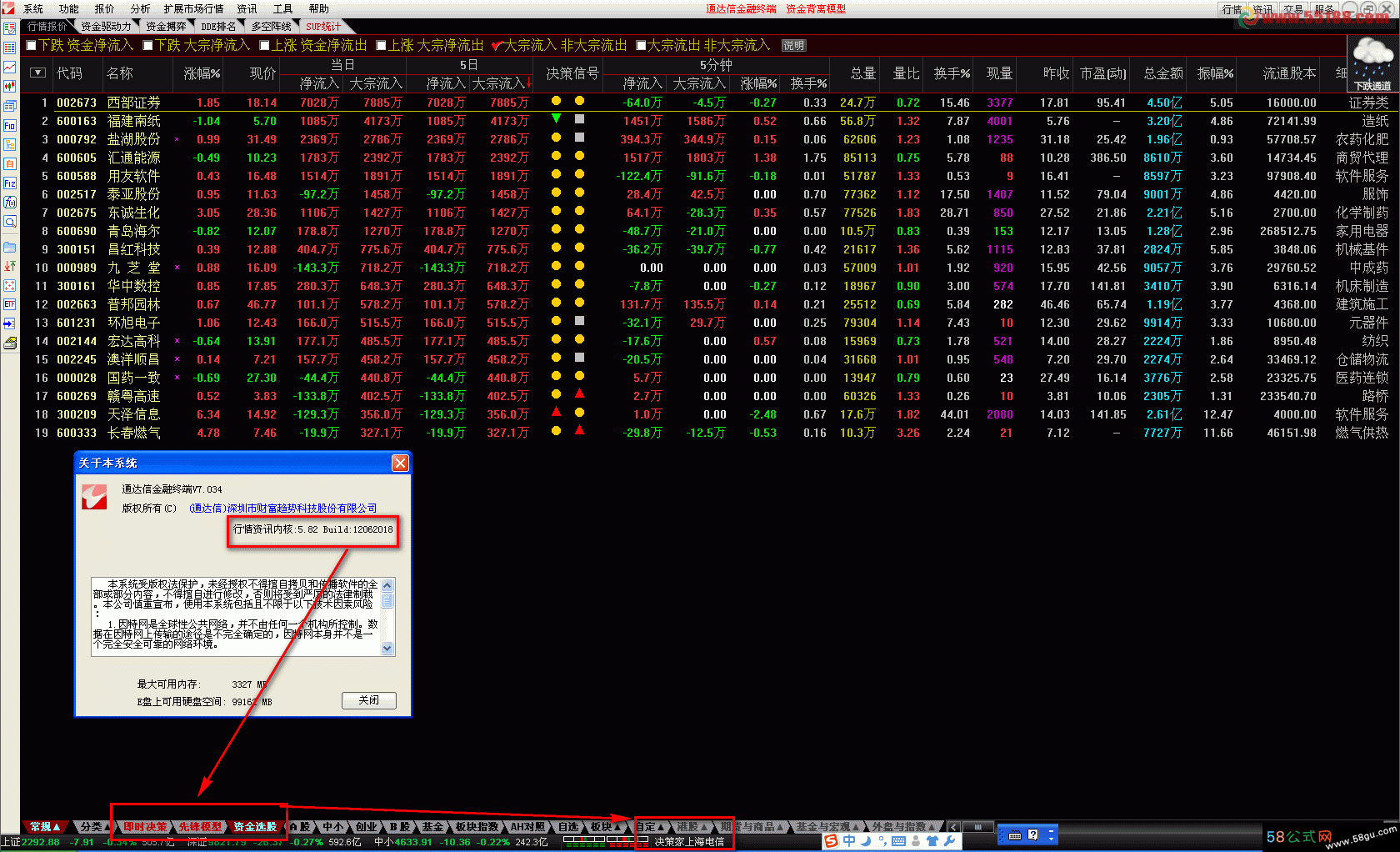Expand the 外盘与指数▲ bottom tab menu
This screenshot has height=852, width=1400.
point(903,826)
